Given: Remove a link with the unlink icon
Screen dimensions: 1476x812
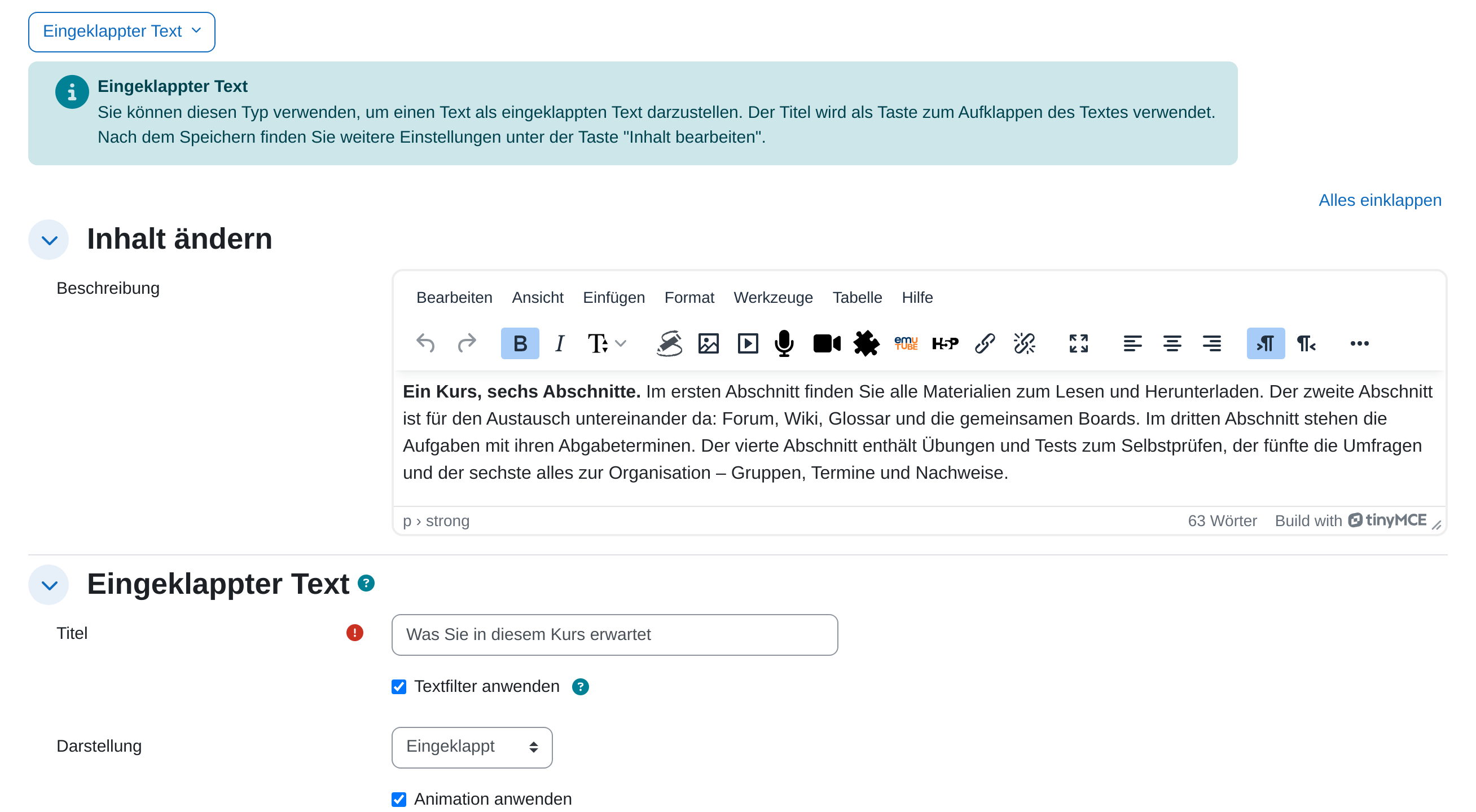Looking at the screenshot, I should point(1024,343).
